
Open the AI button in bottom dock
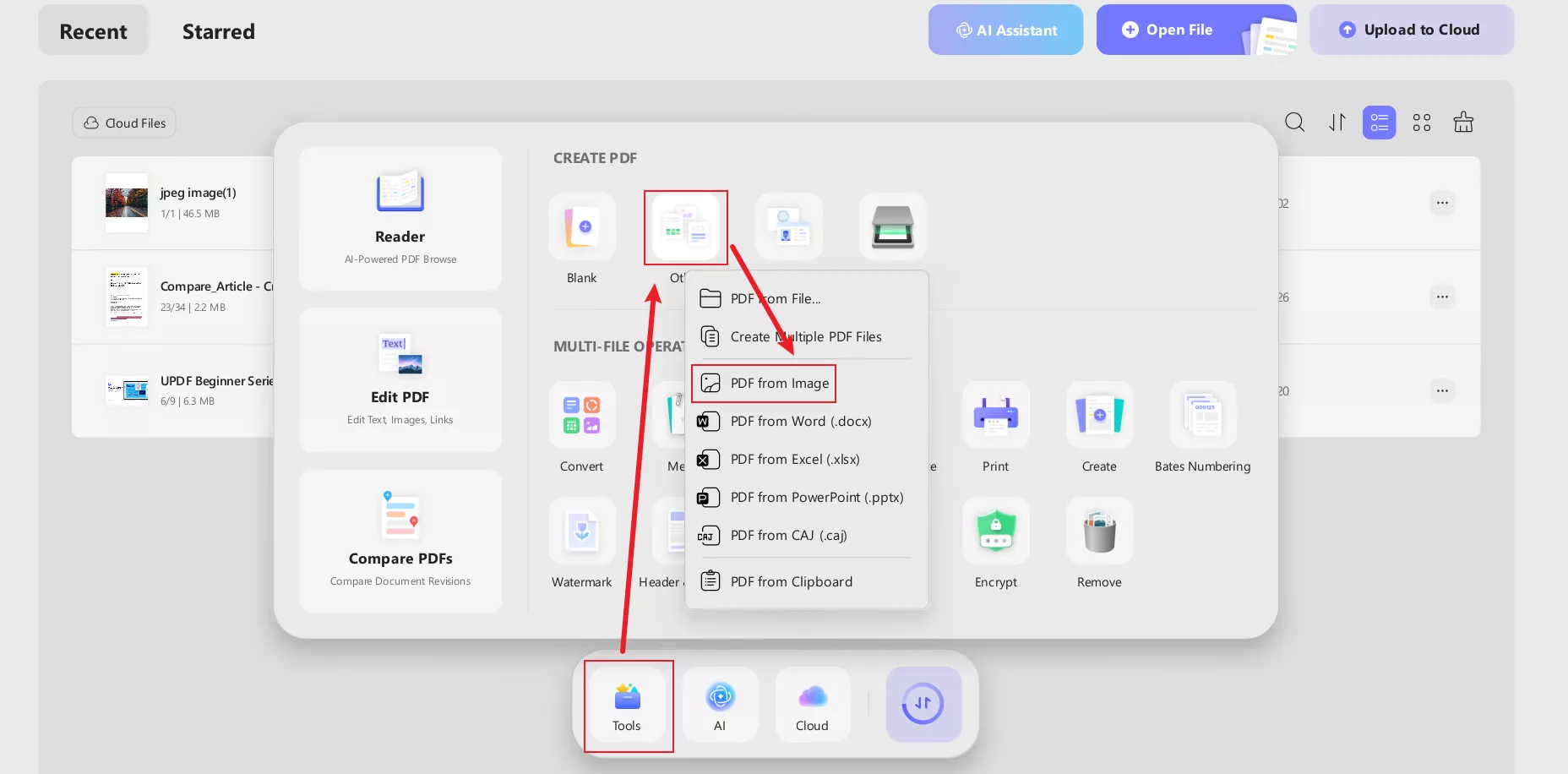[x=720, y=704]
